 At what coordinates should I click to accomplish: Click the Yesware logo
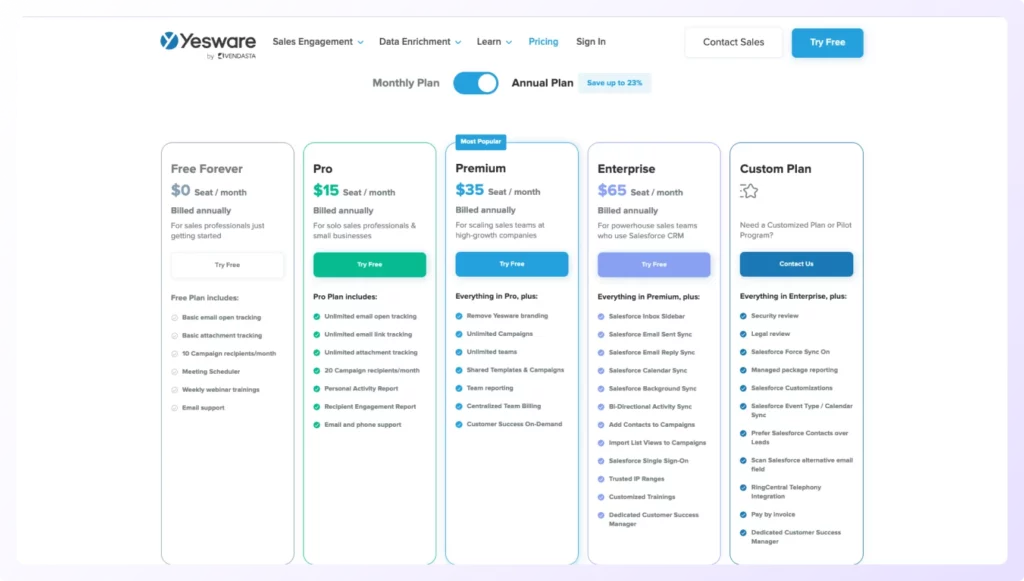[205, 39]
